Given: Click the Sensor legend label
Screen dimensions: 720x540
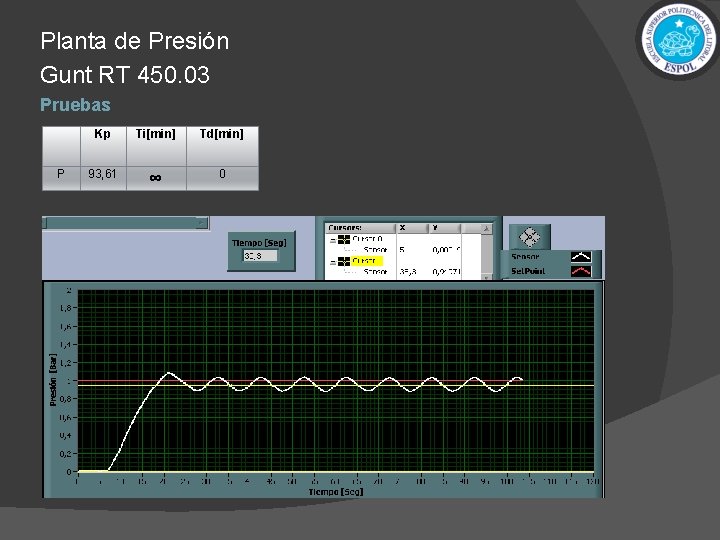Looking at the screenshot, I should click(x=525, y=257).
